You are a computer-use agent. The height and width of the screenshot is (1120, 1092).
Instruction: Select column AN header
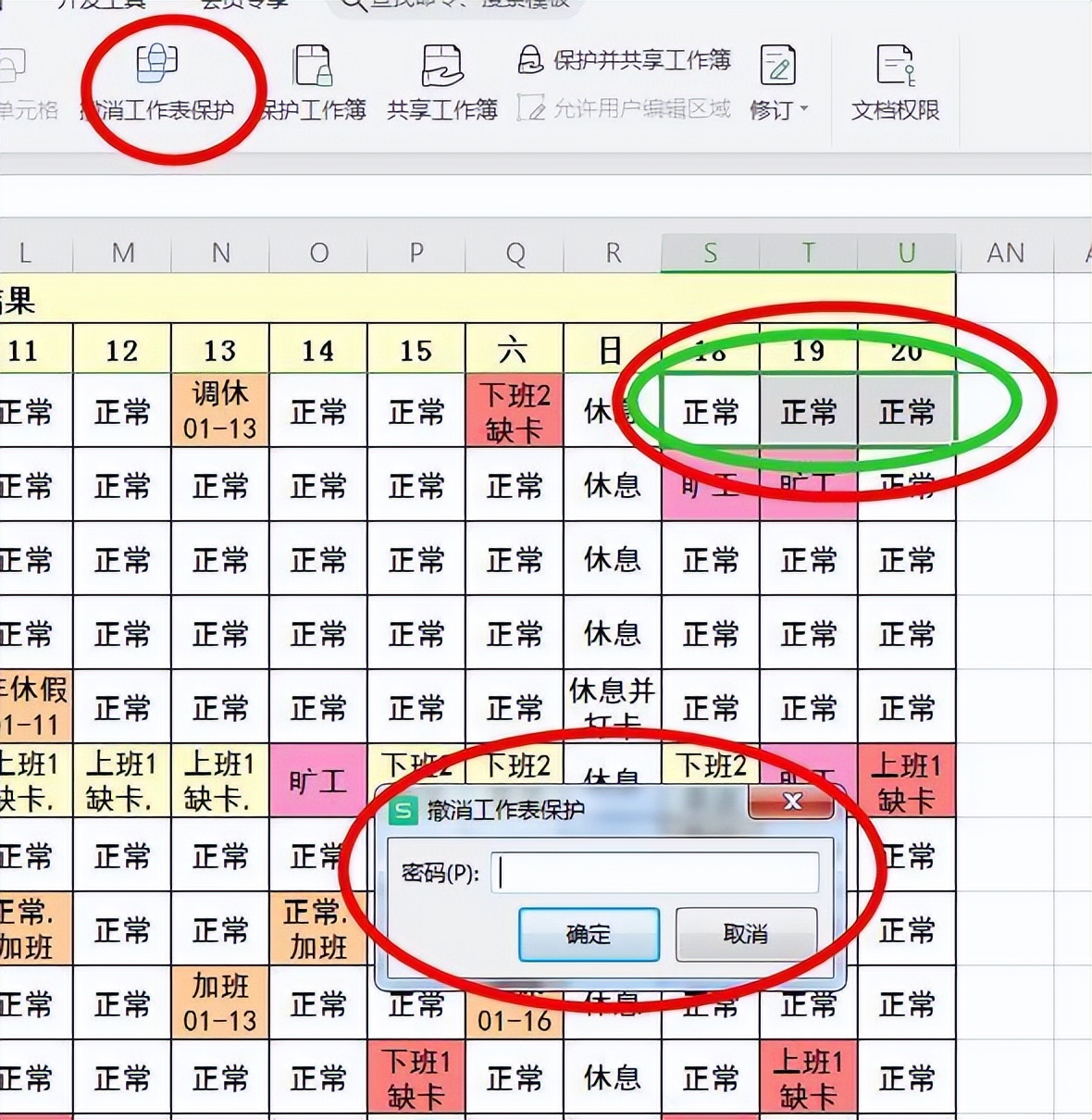1005,253
